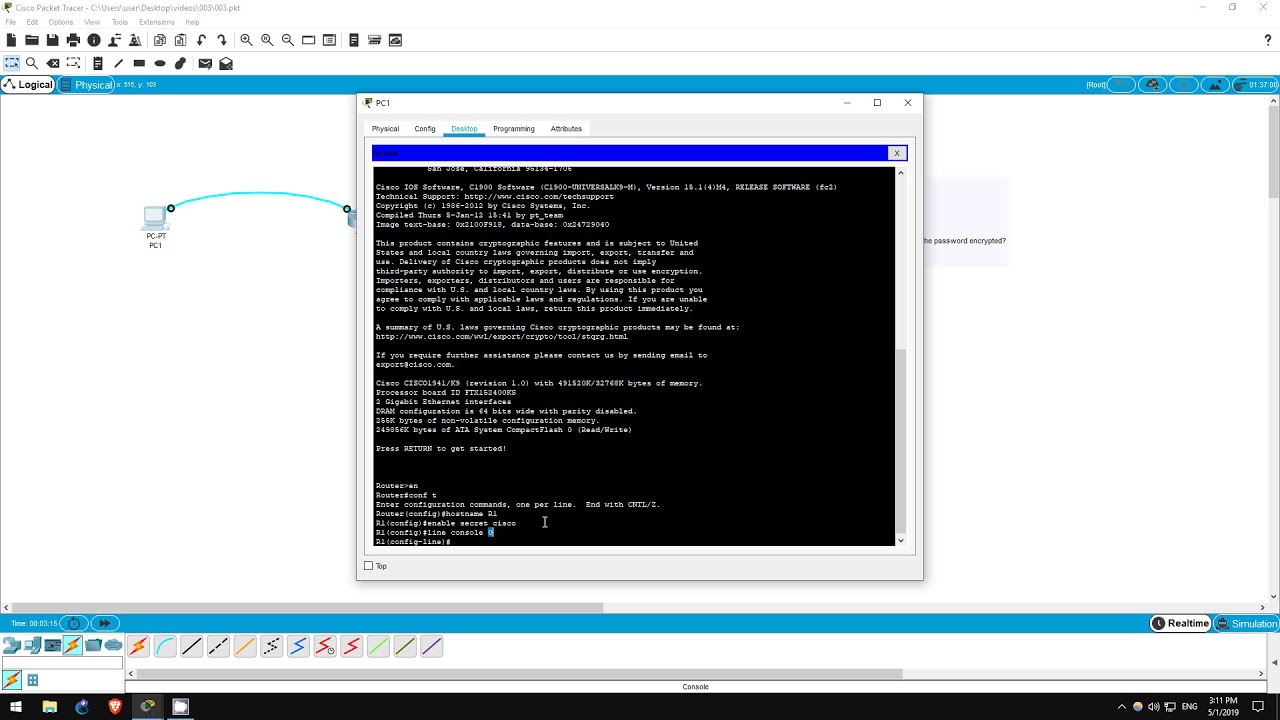Screen dimensions: 1280x720
Task: Open the File menu
Action: (11, 22)
